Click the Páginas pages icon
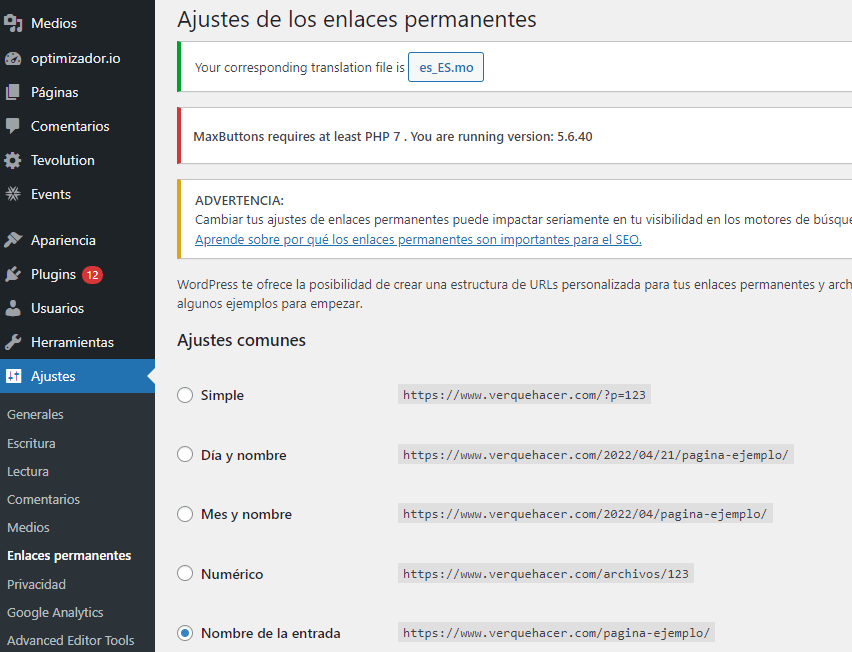This screenshot has width=852, height=652. pyautogui.click(x=13, y=92)
